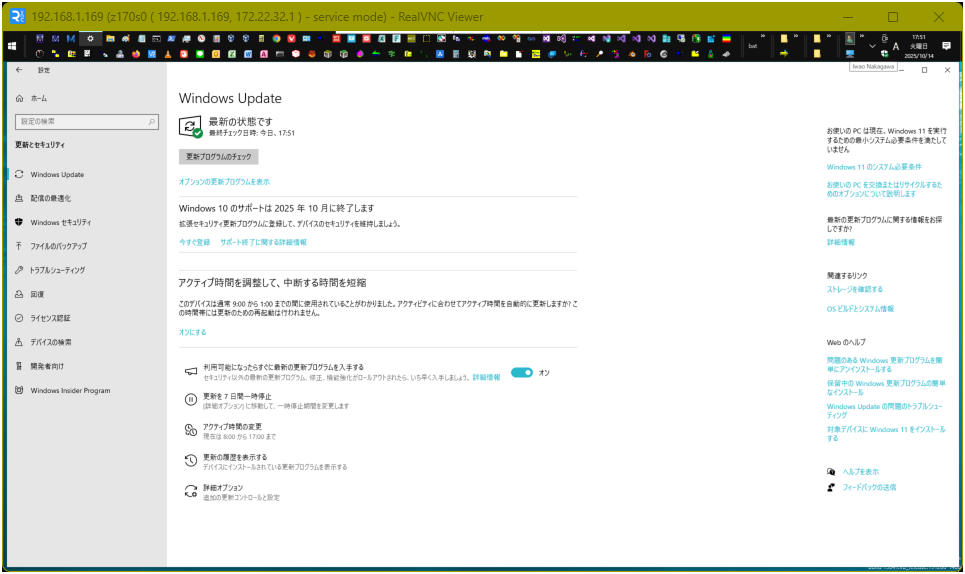Click the Settings gear taskbar icon
The image size is (965, 574).
[x=90, y=38]
